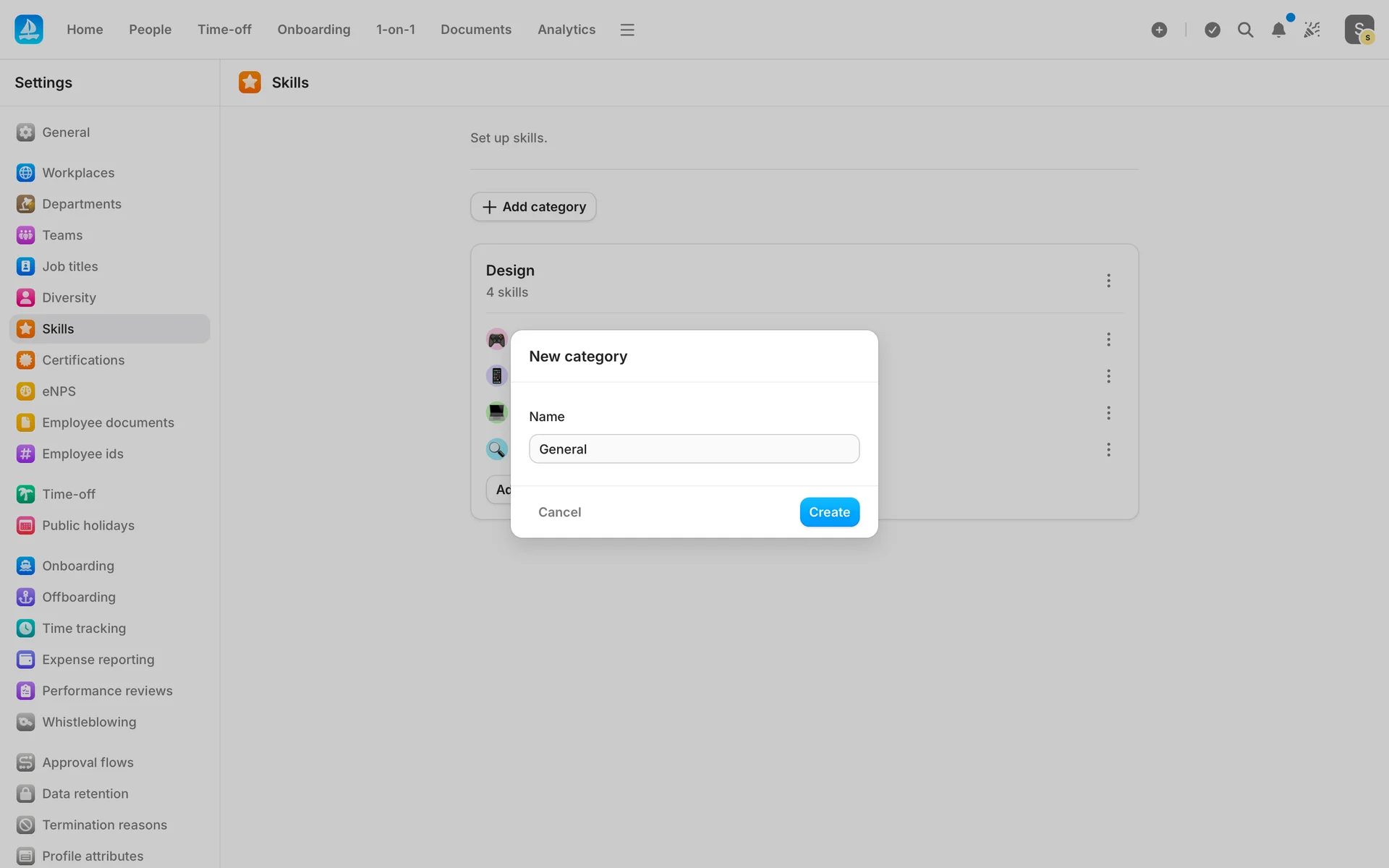This screenshot has width=1389, height=868.
Task: Click the sailboat app logo
Action: [29, 30]
